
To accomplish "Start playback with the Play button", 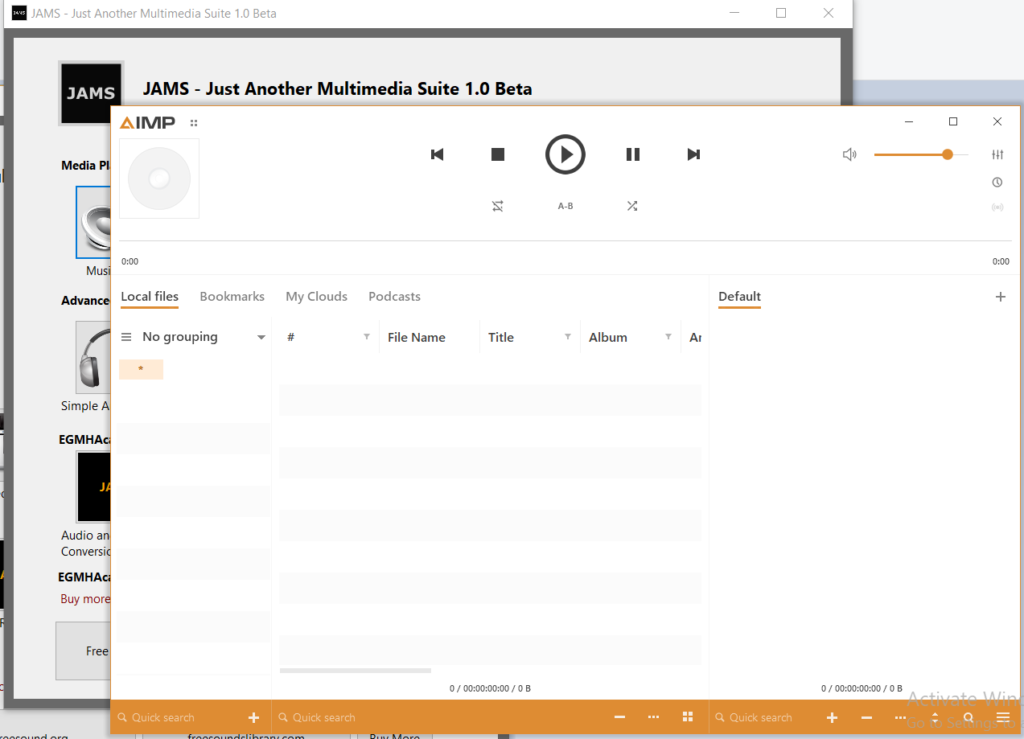I will click(x=565, y=155).
